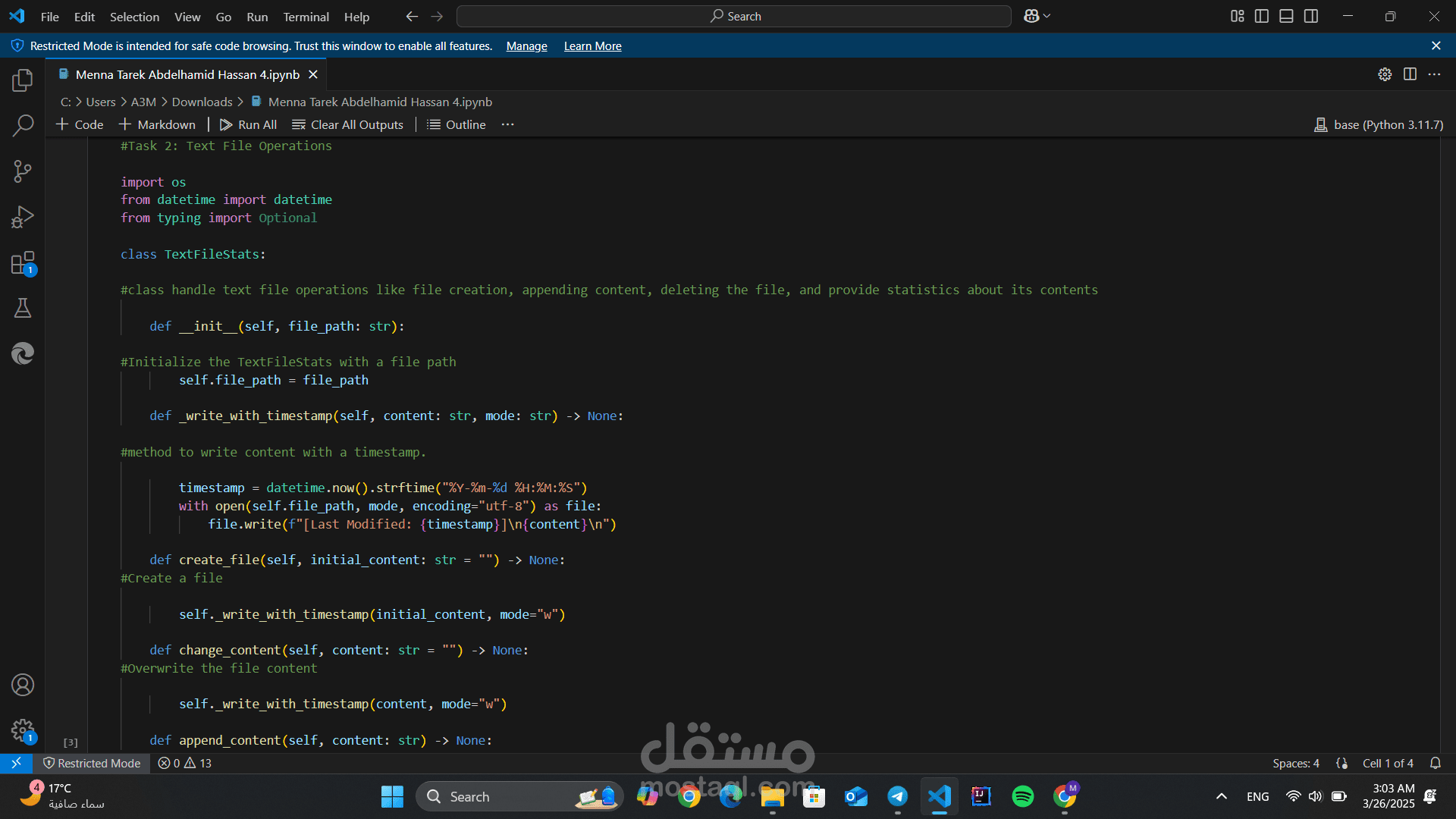Toggle the secondary side bar
Image resolution: width=1456 pixels, height=819 pixels.
(x=1311, y=15)
